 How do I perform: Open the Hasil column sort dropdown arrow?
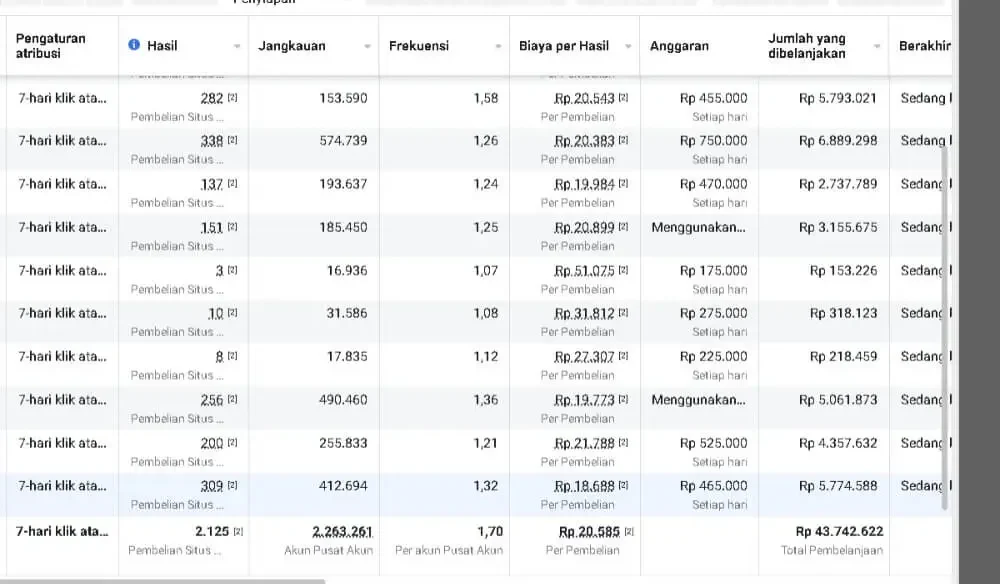coord(237,47)
